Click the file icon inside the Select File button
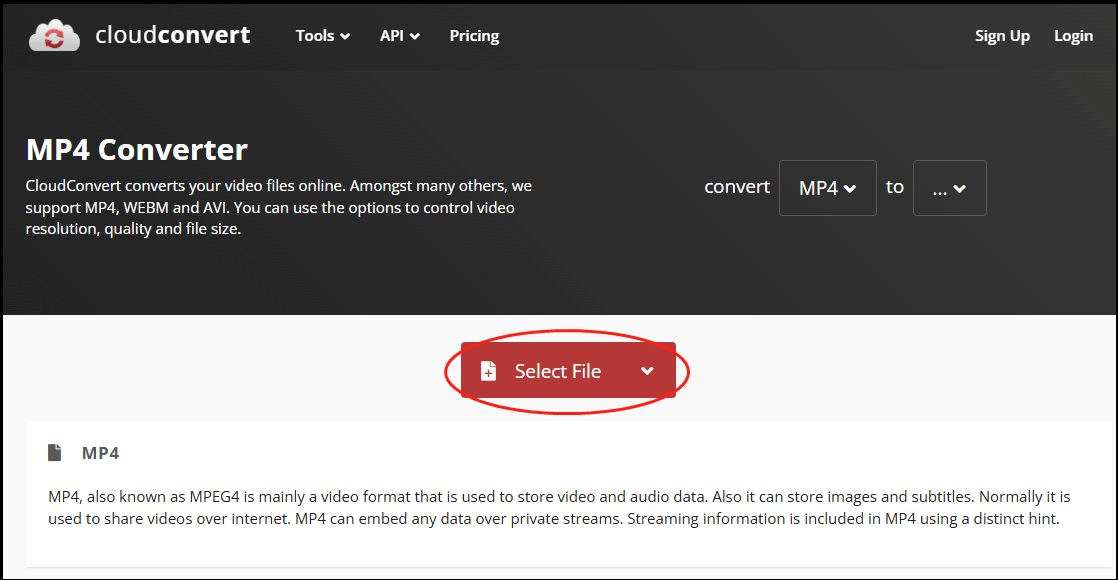This screenshot has width=1118, height=580. point(489,370)
